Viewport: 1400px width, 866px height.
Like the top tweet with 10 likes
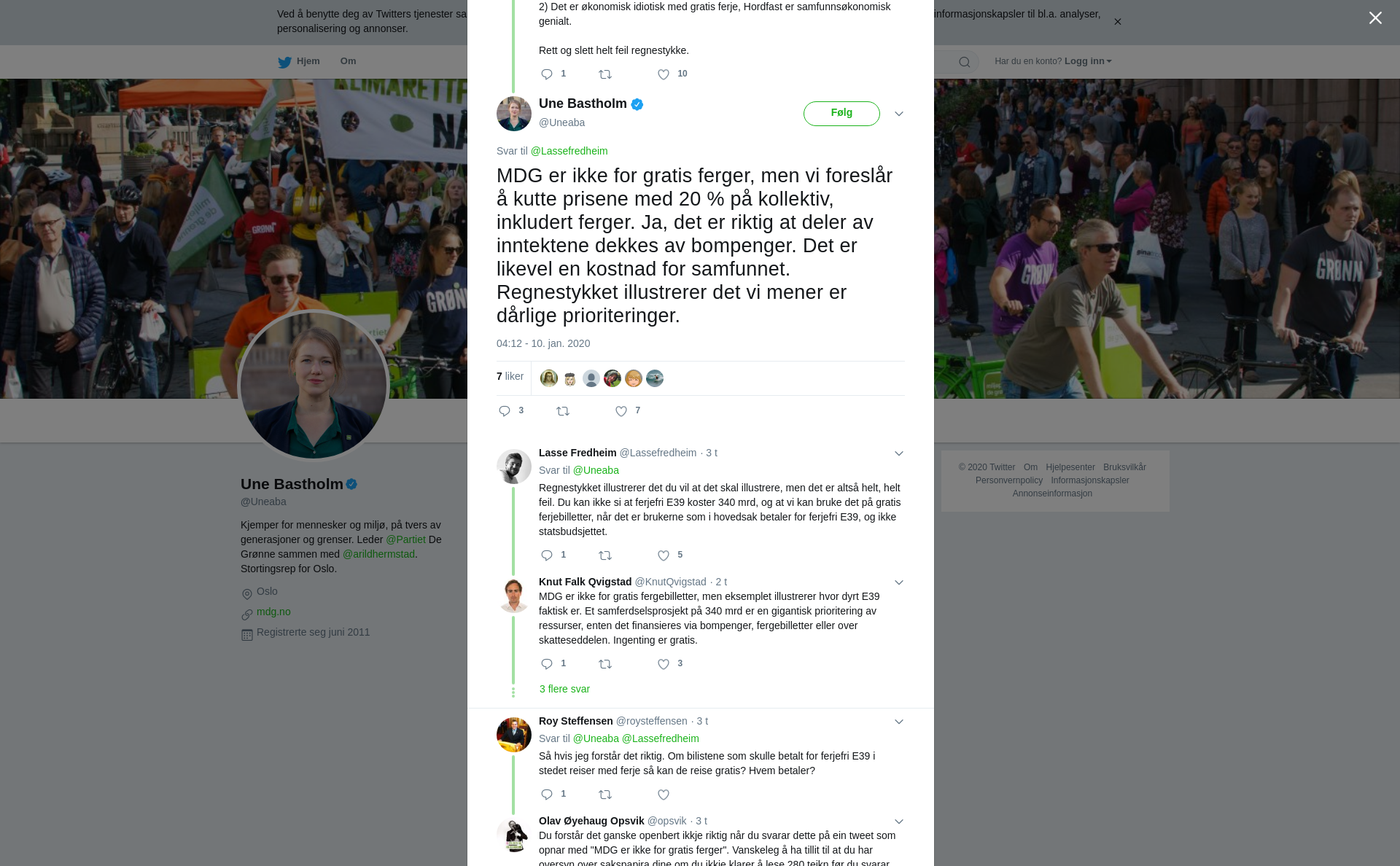[664, 74]
